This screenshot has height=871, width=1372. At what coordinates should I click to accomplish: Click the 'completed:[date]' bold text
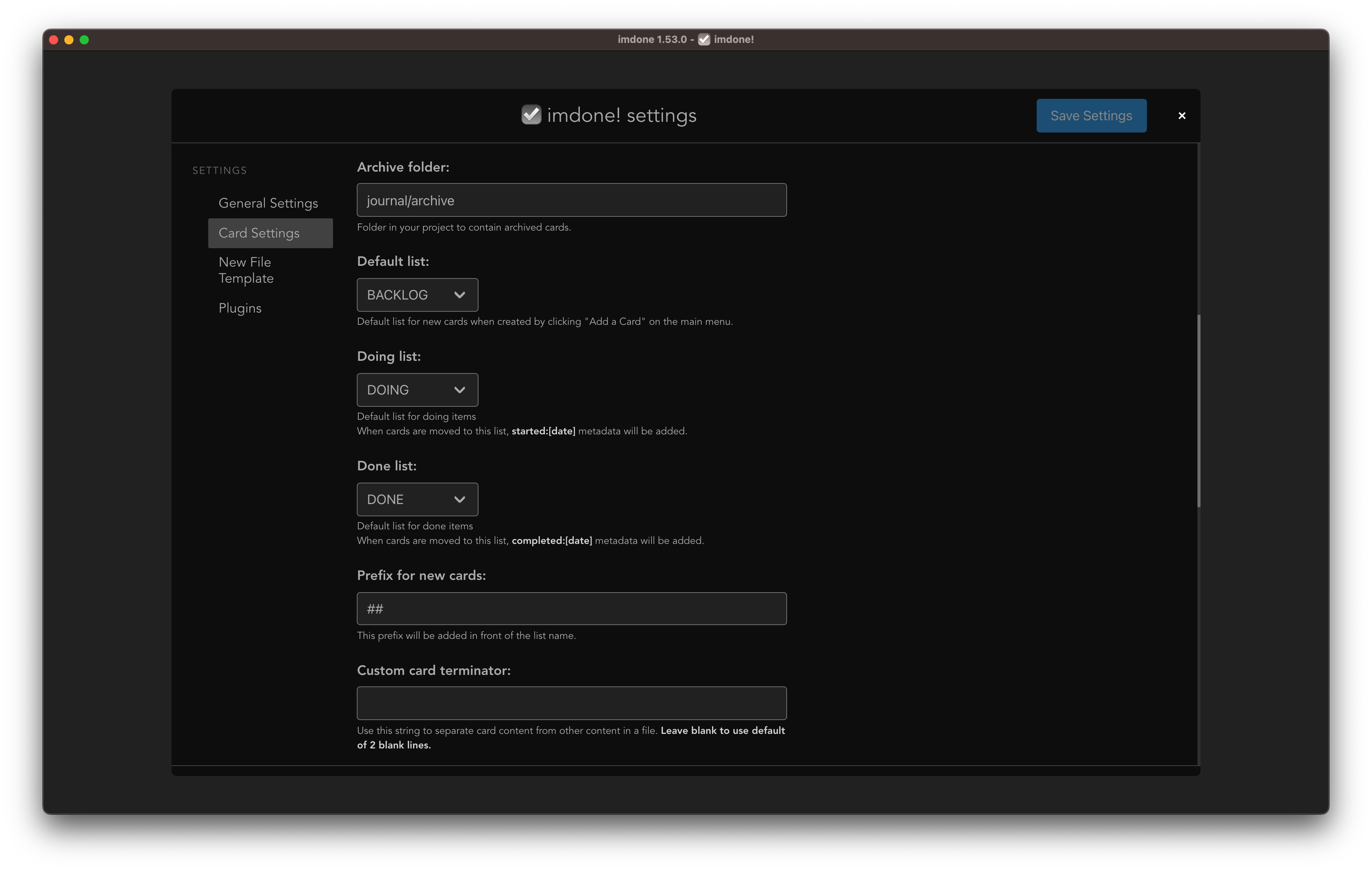tap(552, 541)
